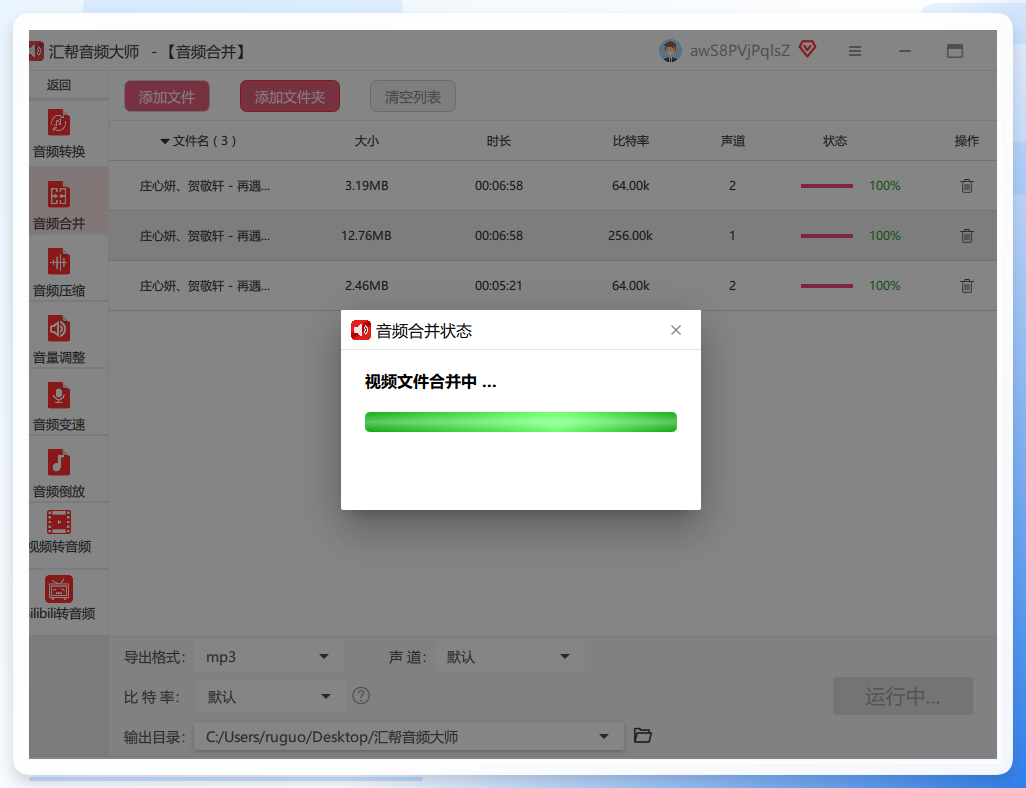Open the 比特率 默认 dropdown
The height and width of the screenshot is (788, 1026).
[270, 696]
